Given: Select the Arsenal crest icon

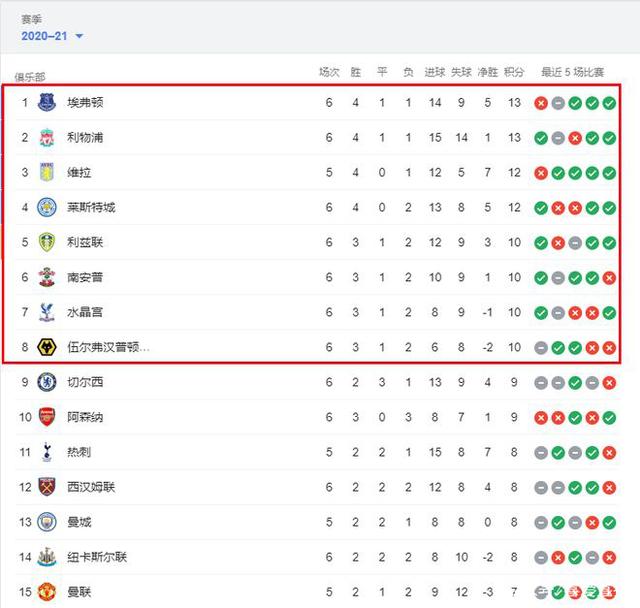Looking at the screenshot, I should pos(47,417).
